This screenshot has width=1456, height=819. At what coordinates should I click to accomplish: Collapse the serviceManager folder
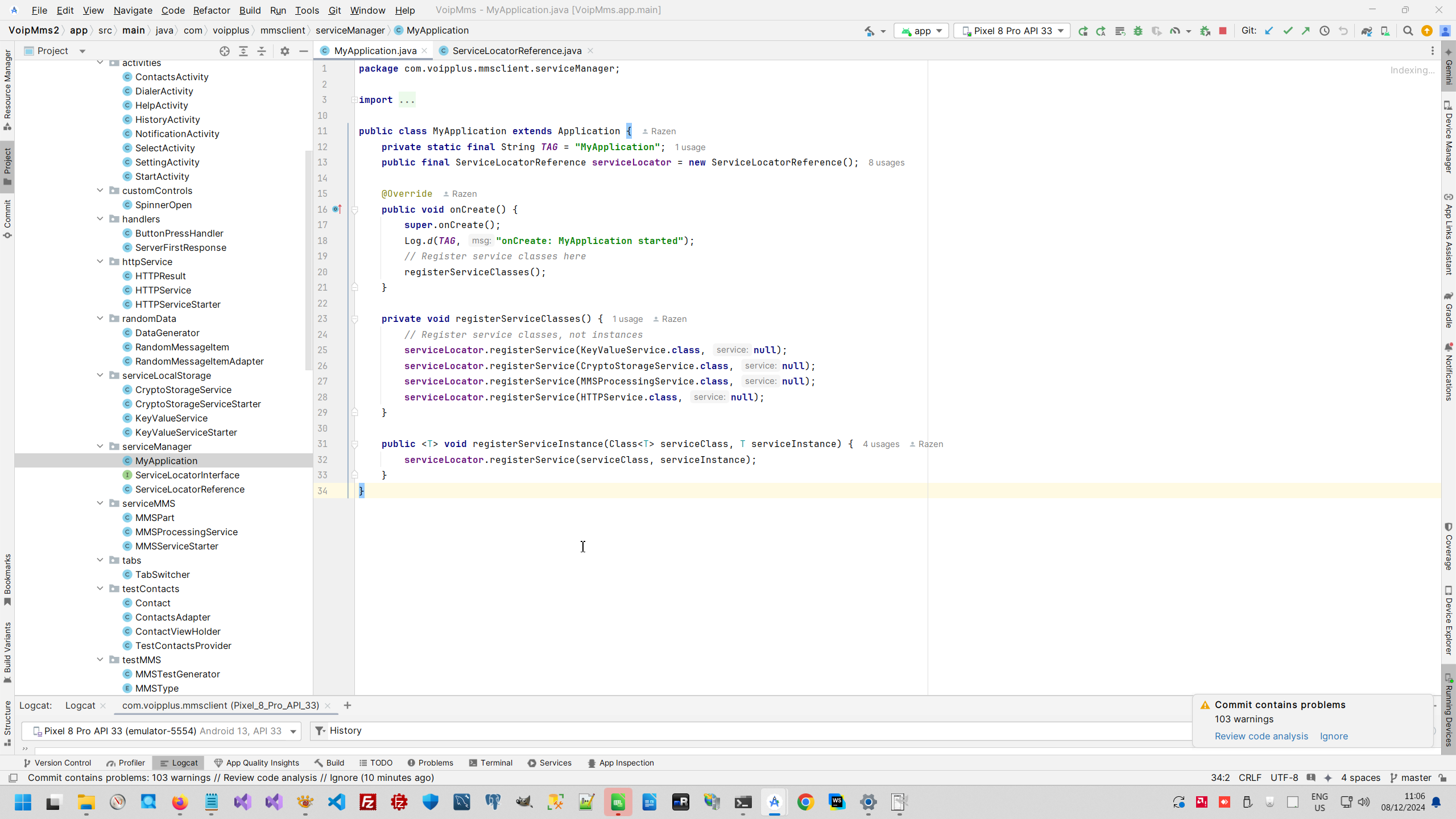100,446
